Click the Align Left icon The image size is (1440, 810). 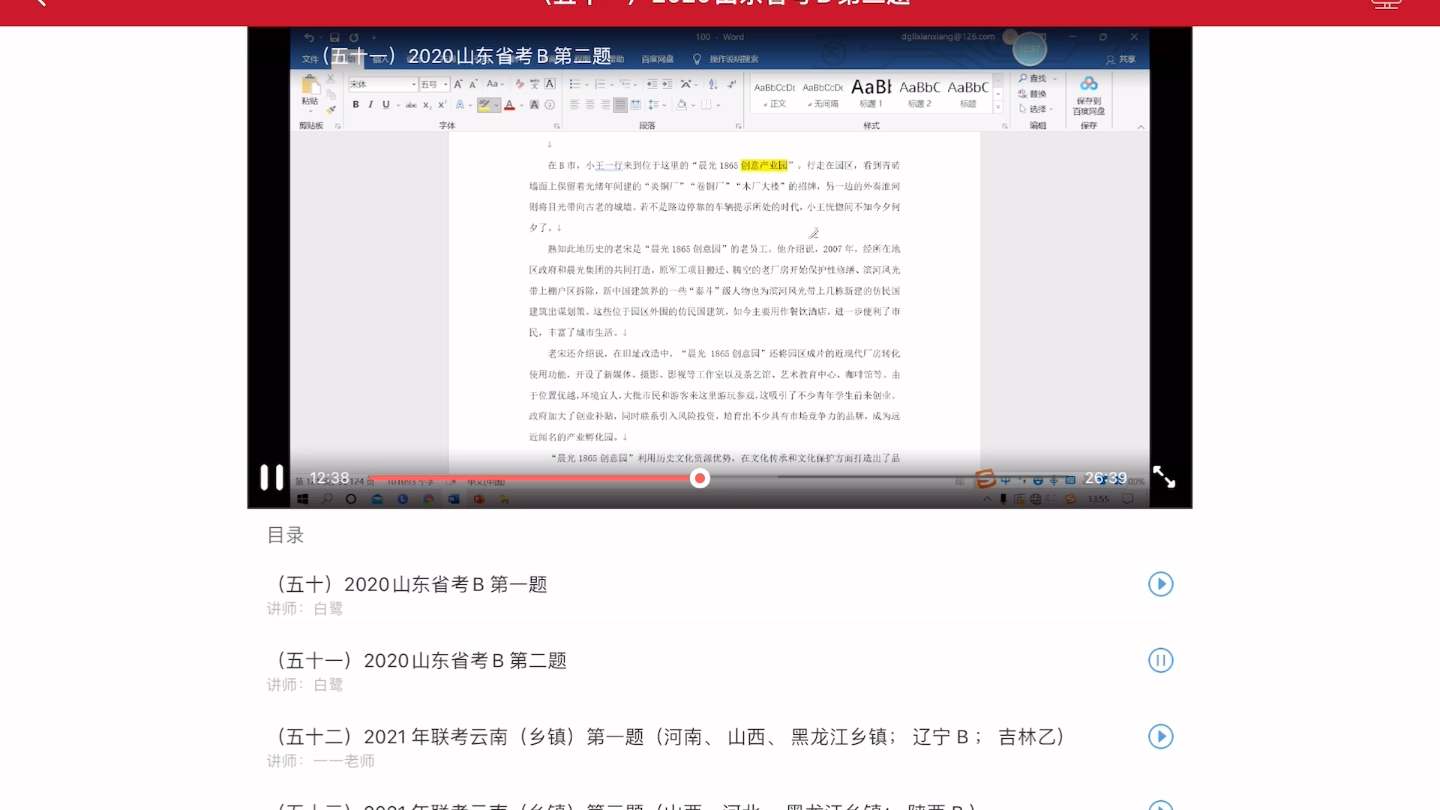coord(575,105)
